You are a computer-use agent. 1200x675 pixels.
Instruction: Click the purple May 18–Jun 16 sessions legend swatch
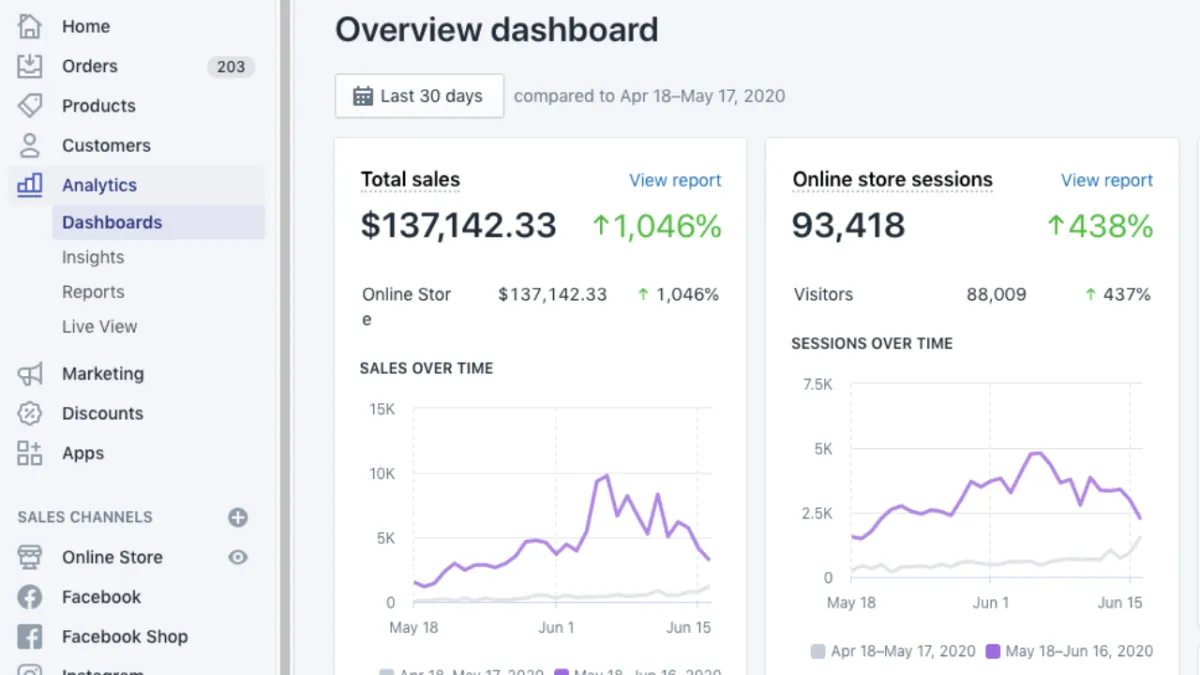click(x=993, y=651)
